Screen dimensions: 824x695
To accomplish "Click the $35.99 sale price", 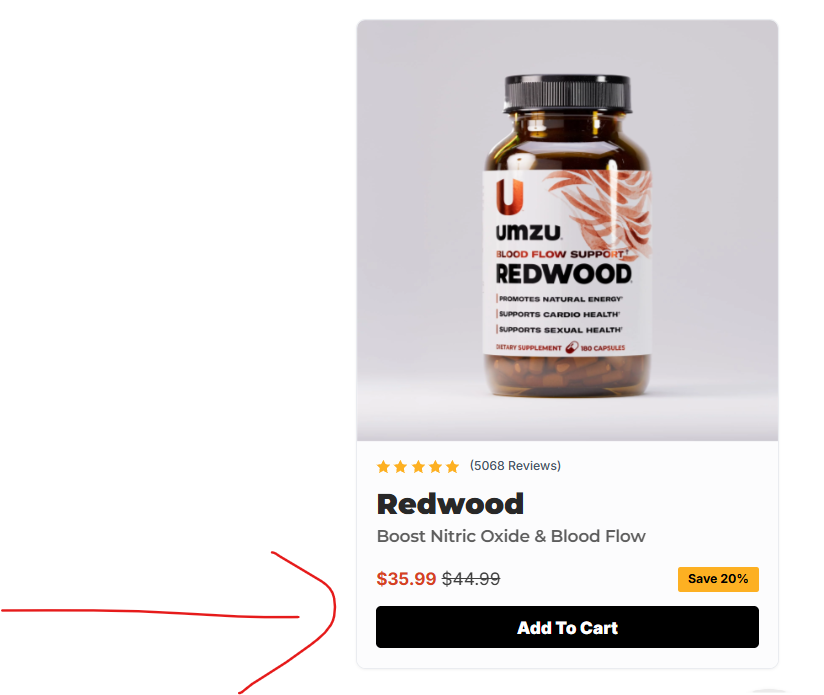I will (406, 579).
